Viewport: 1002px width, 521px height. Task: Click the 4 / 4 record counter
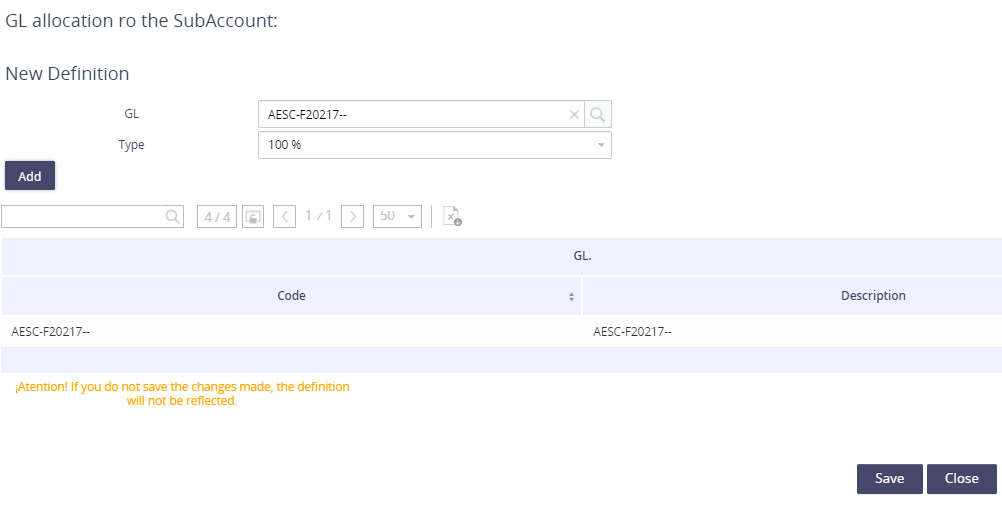pos(217,217)
